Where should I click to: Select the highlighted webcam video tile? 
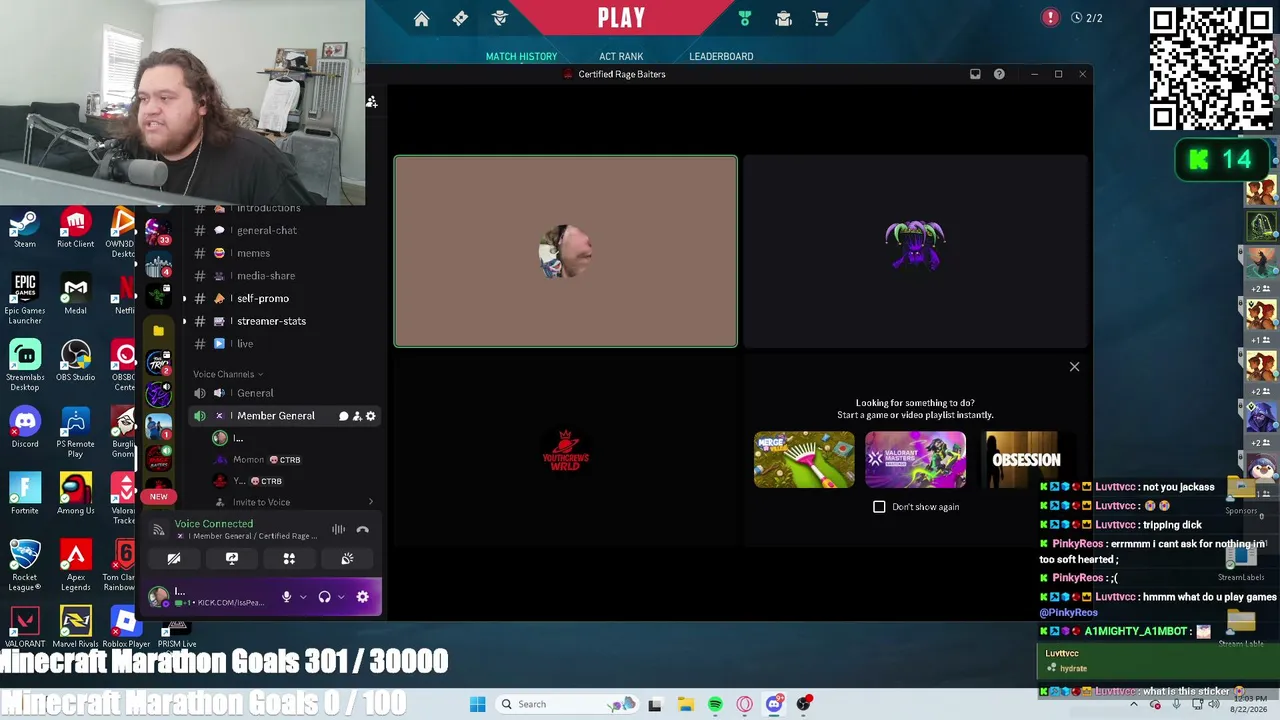(566, 251)
